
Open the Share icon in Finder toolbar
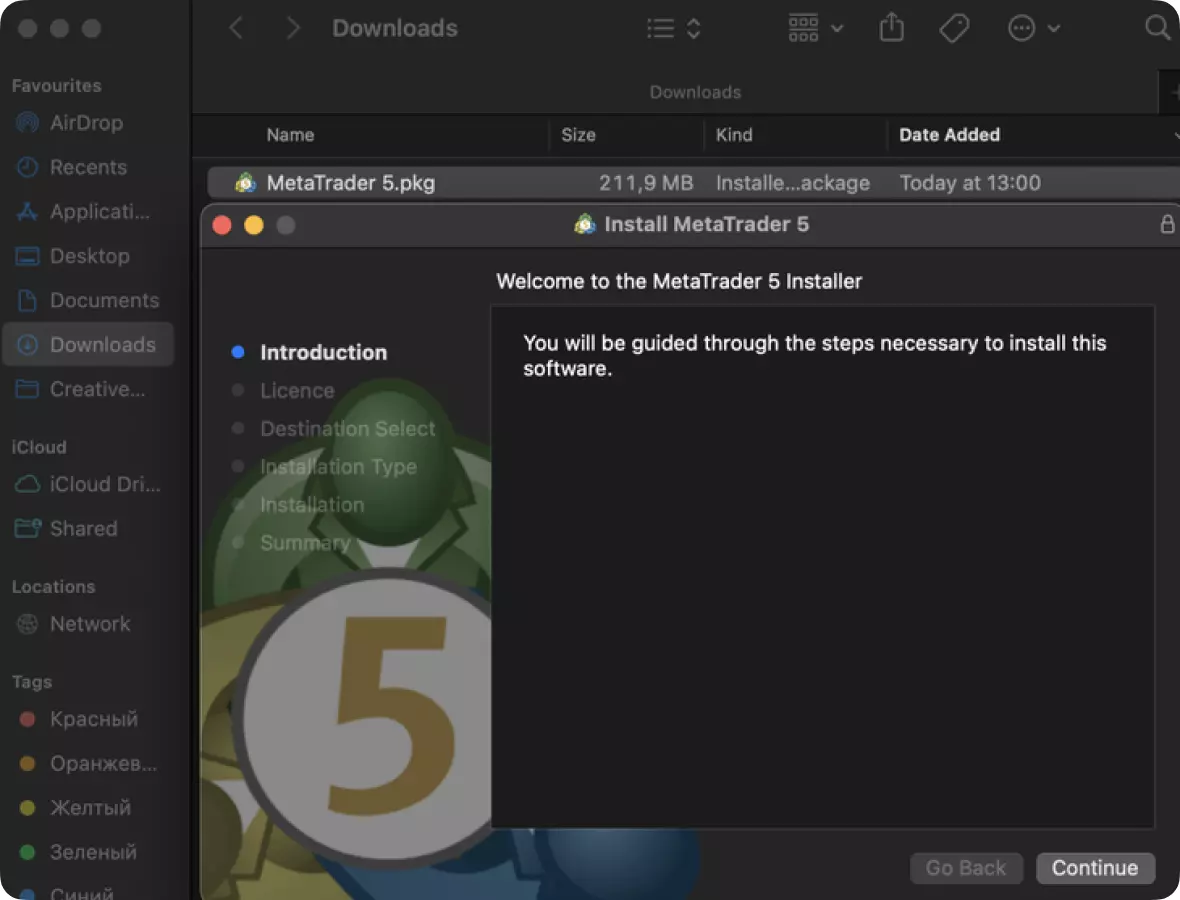(x=891, y=28)
